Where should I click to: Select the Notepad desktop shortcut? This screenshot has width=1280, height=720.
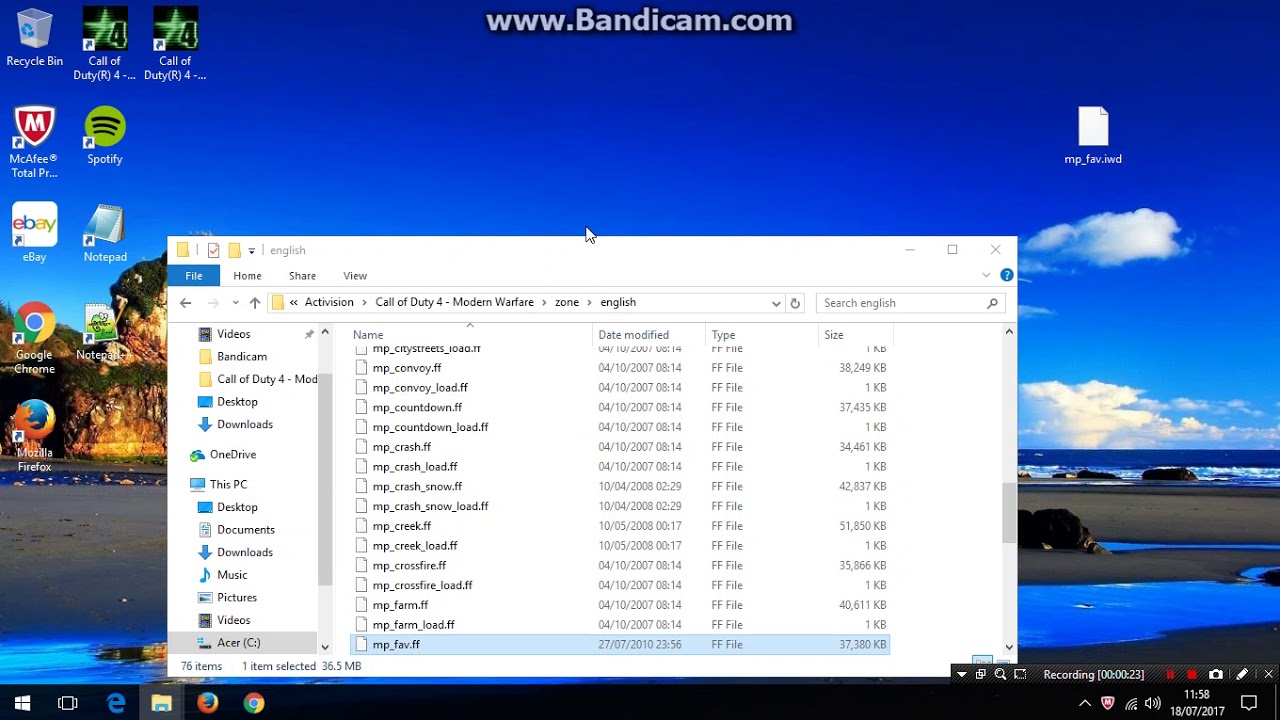pos(105,234)
